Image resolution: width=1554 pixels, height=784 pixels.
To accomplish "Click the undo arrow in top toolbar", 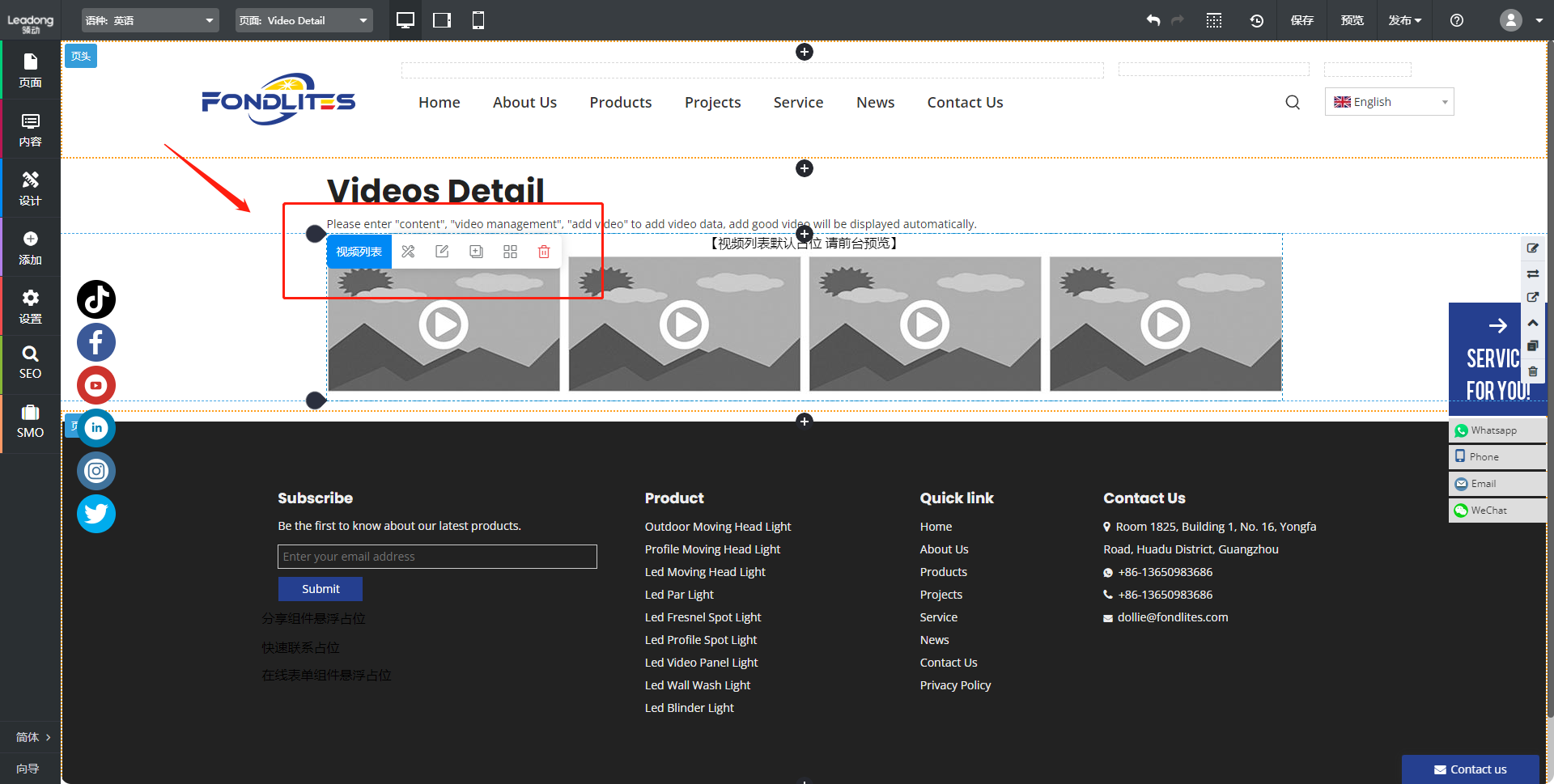I will (1153, 20).
